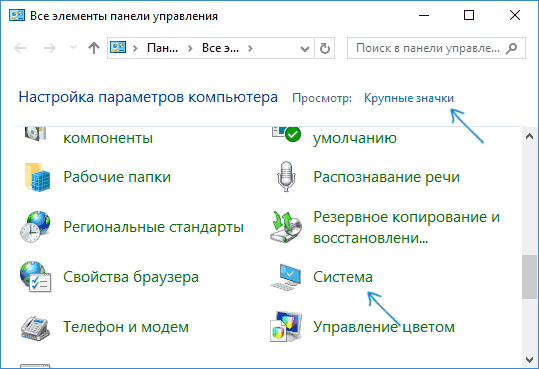This screenshot has width=539, height=369.
Task: Refresh the Control Panel view
Action: [x=324, y=48]
